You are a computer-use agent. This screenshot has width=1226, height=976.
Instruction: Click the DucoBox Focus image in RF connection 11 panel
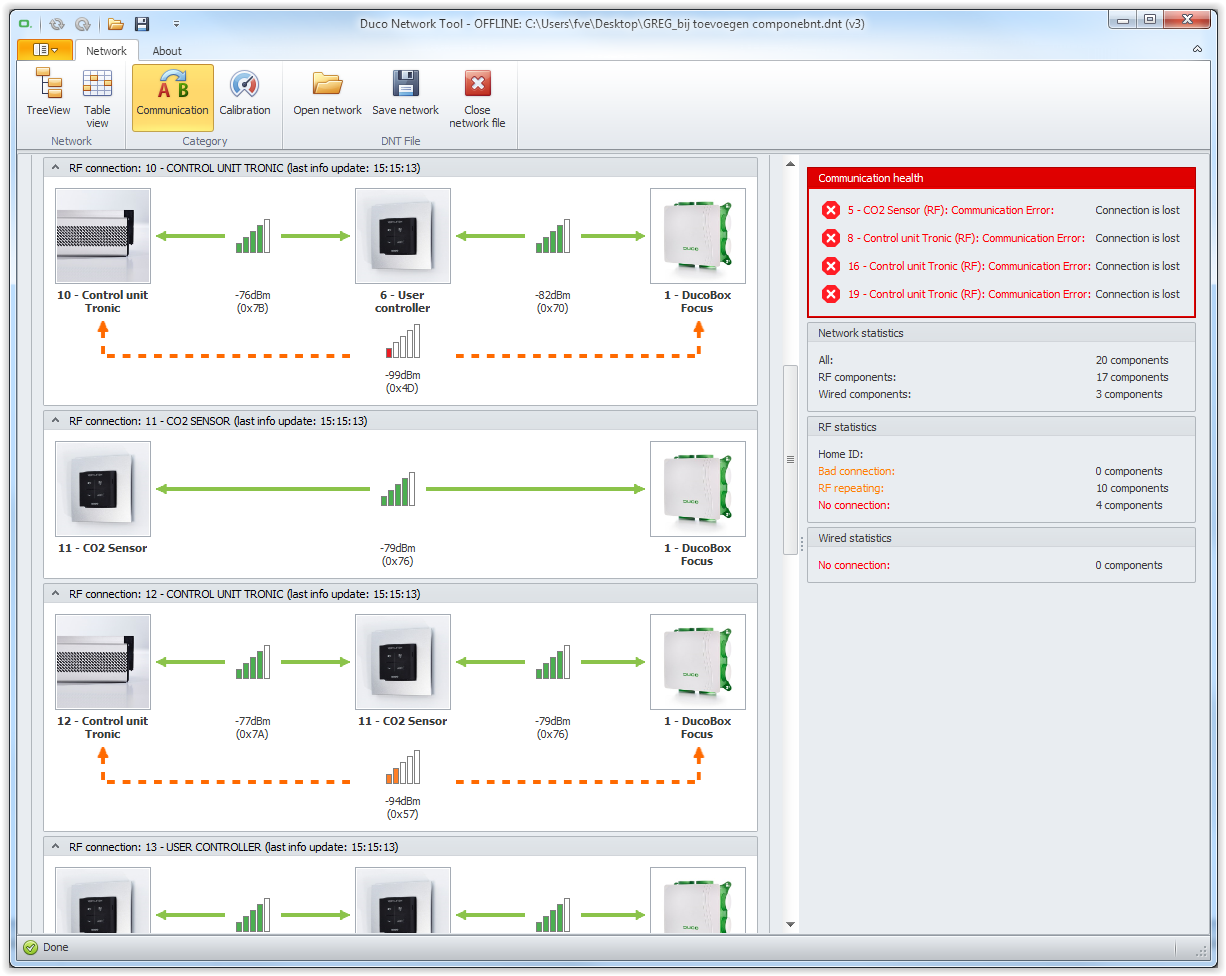(x=698, y=489)
